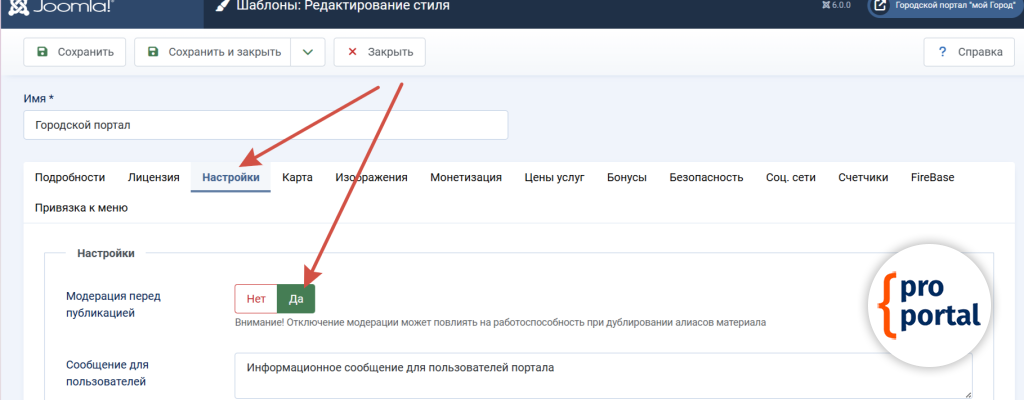The height and width of the screenshot is (400, 1024).
Task: Set moderation toggle to Да
Action: coord(295,299)
